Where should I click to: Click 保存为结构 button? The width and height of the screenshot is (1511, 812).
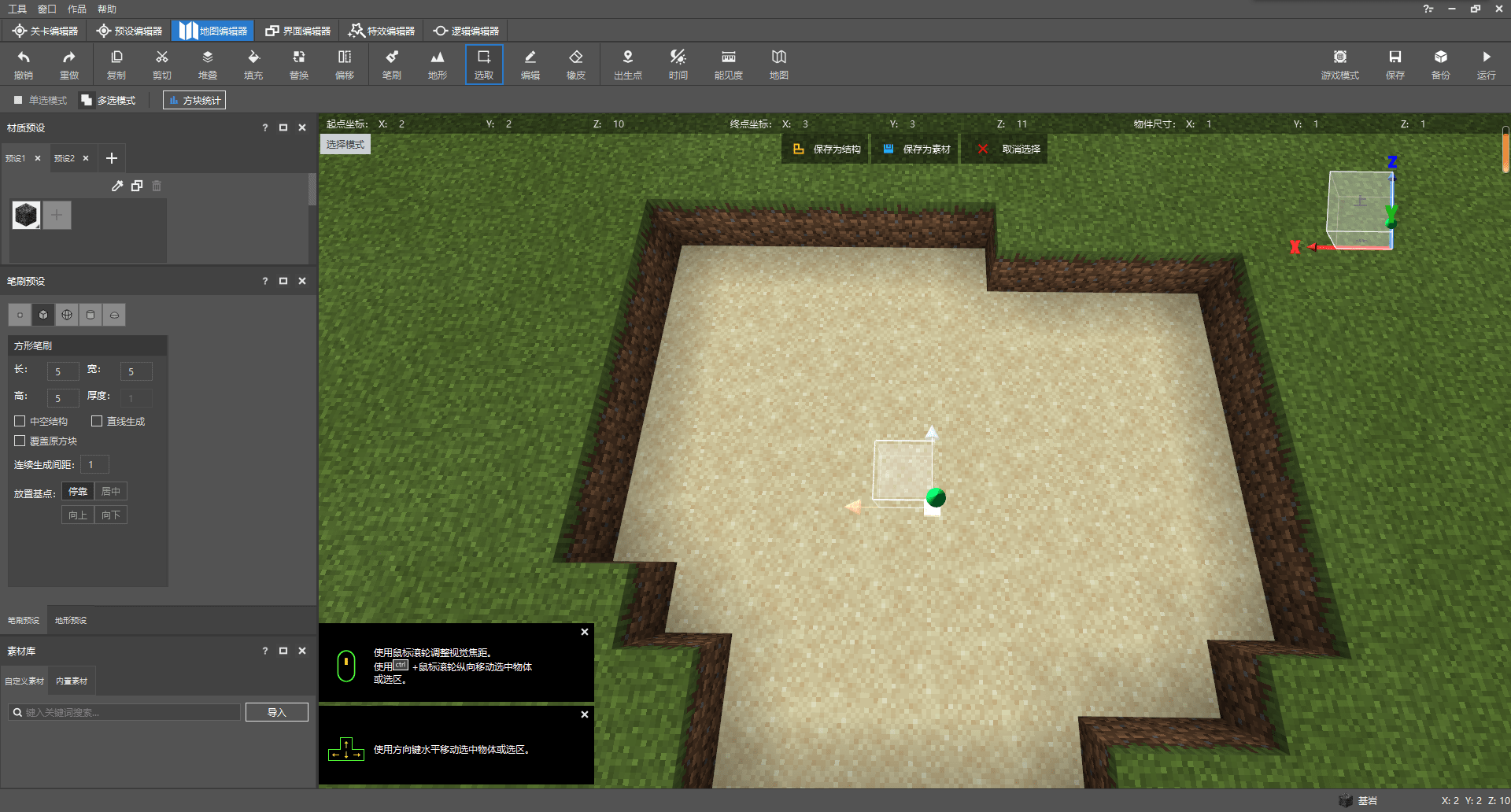click(x=827, y=149)
